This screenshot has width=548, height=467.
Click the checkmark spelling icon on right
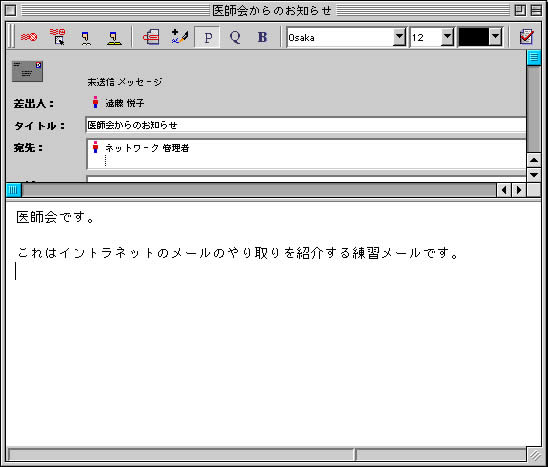tap(526, 37)
